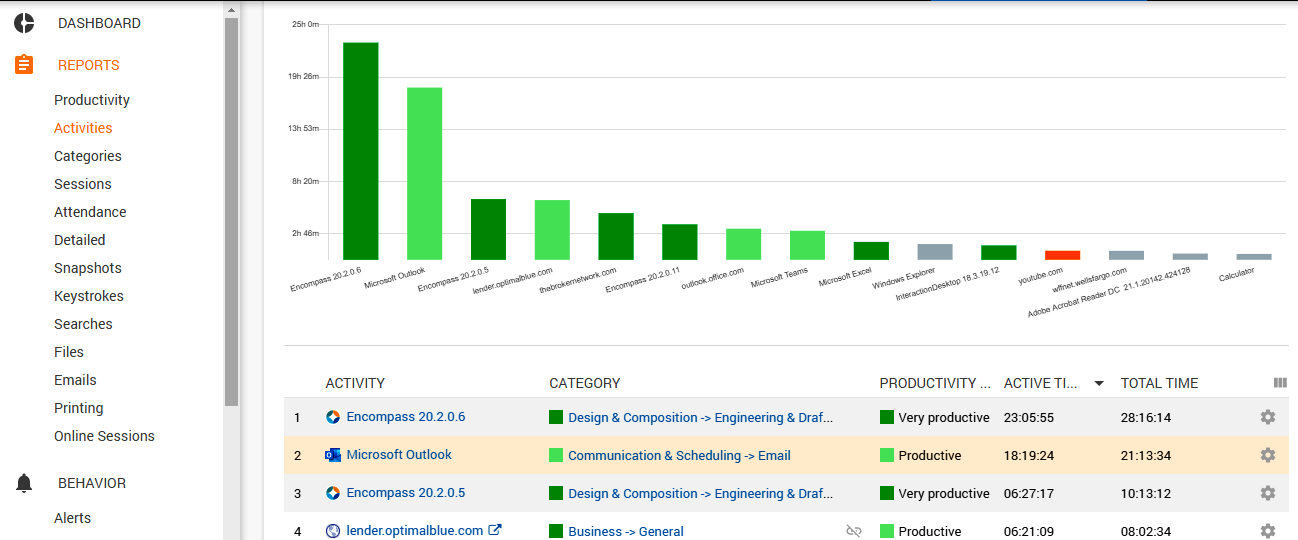This screenshot has height=540, width=1298.
Task: Open the Files report
Action: coord(69,352)
